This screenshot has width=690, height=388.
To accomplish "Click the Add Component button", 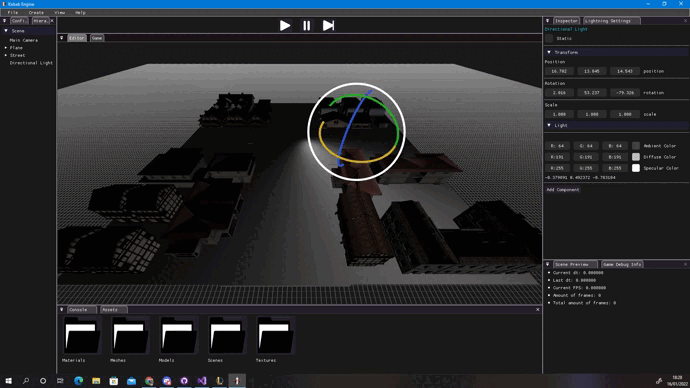I will point(563,190).
